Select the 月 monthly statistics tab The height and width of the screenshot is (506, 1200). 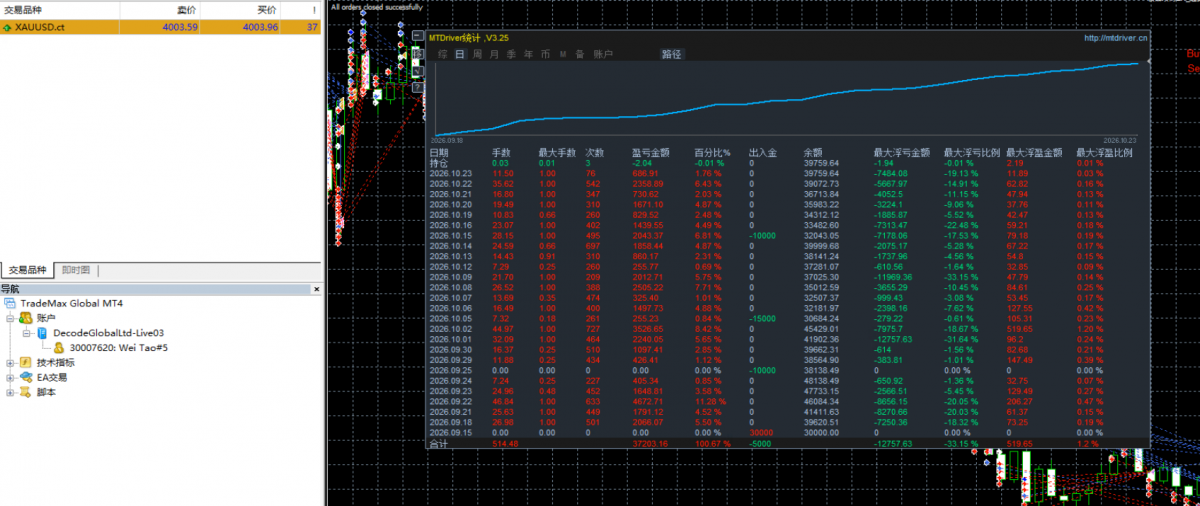click(x=494, y=54)
